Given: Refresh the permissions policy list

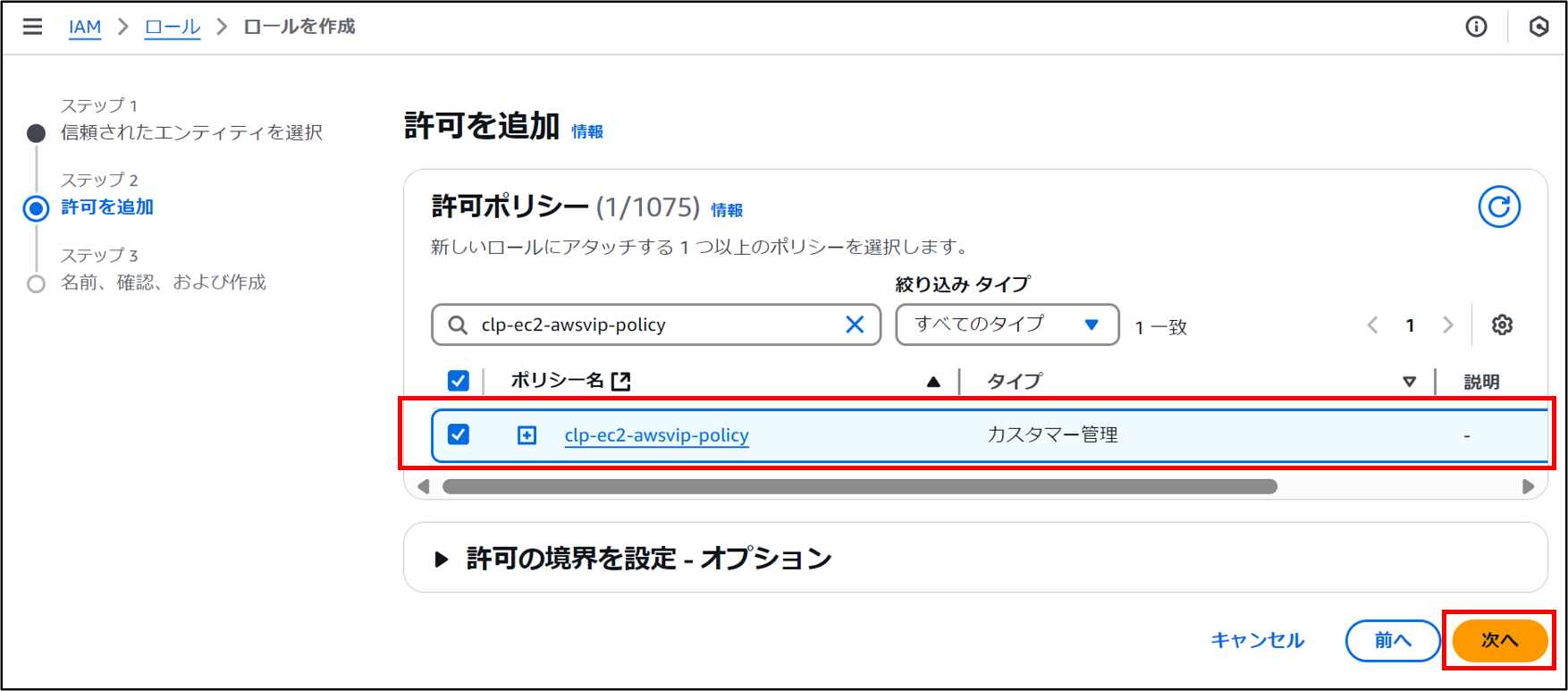Looking at the screenshot, I should tap(1498, 207).
